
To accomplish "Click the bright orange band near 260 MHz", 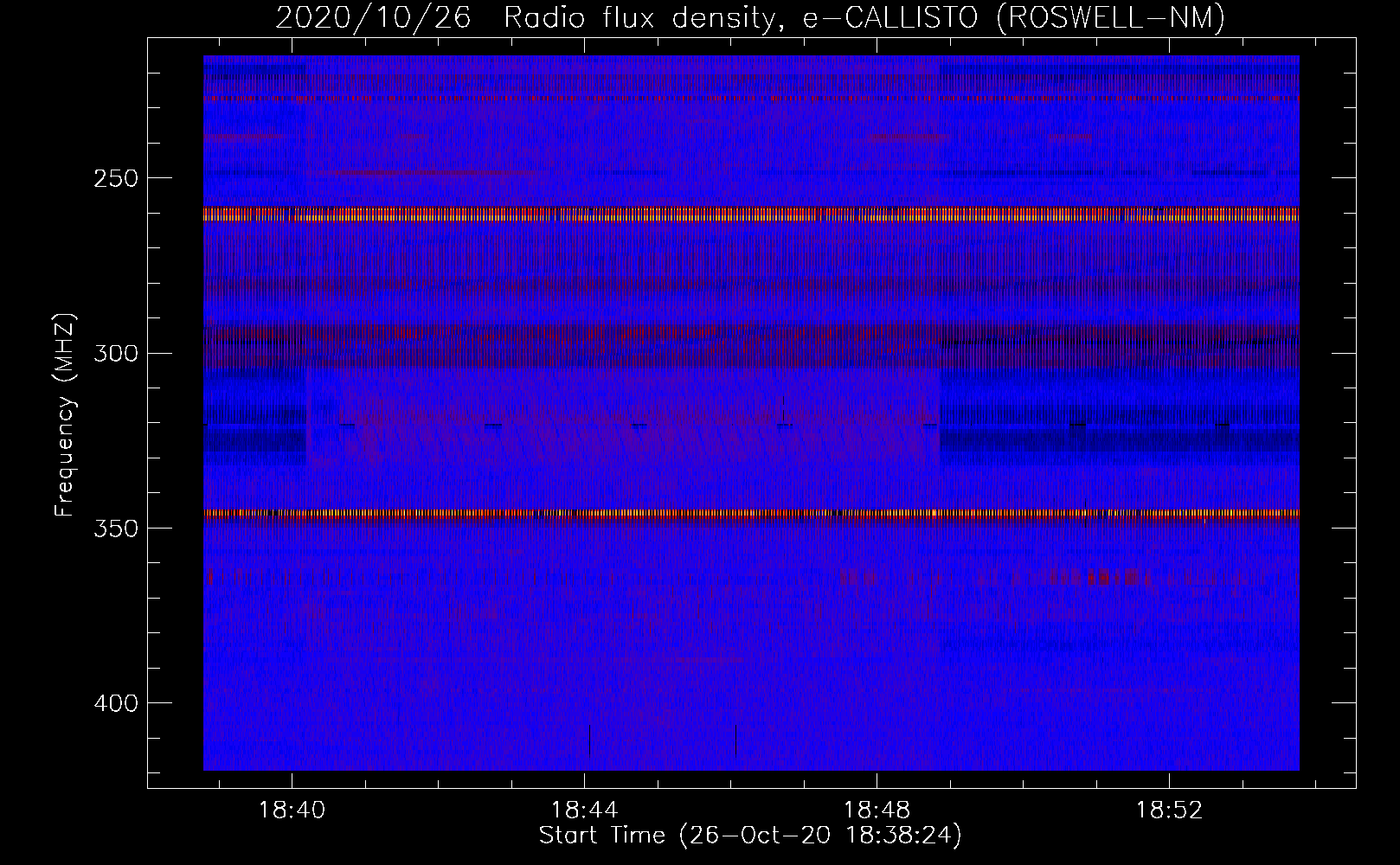I will [751, 214].
